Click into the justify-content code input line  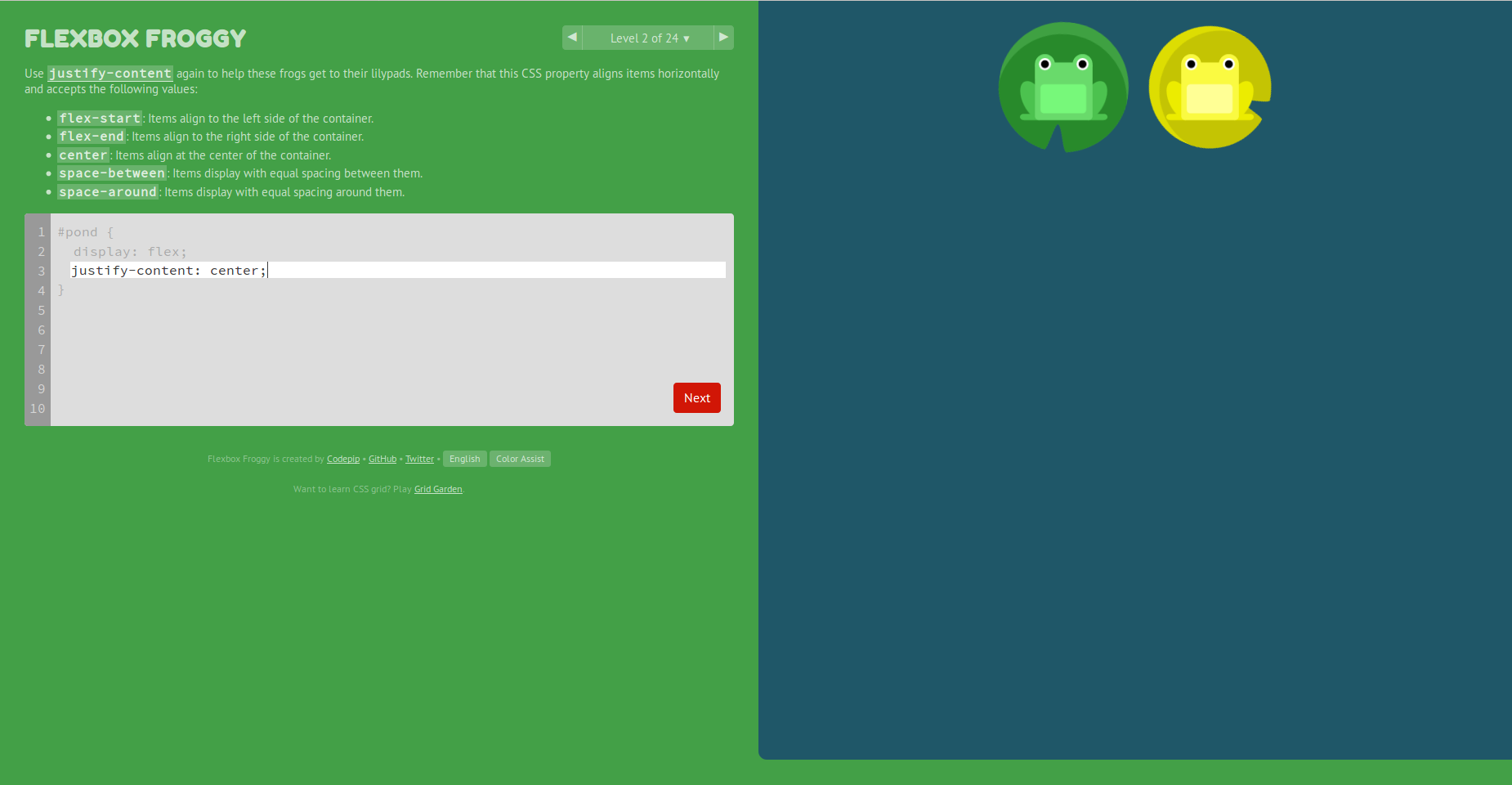[x=398, y=271]
